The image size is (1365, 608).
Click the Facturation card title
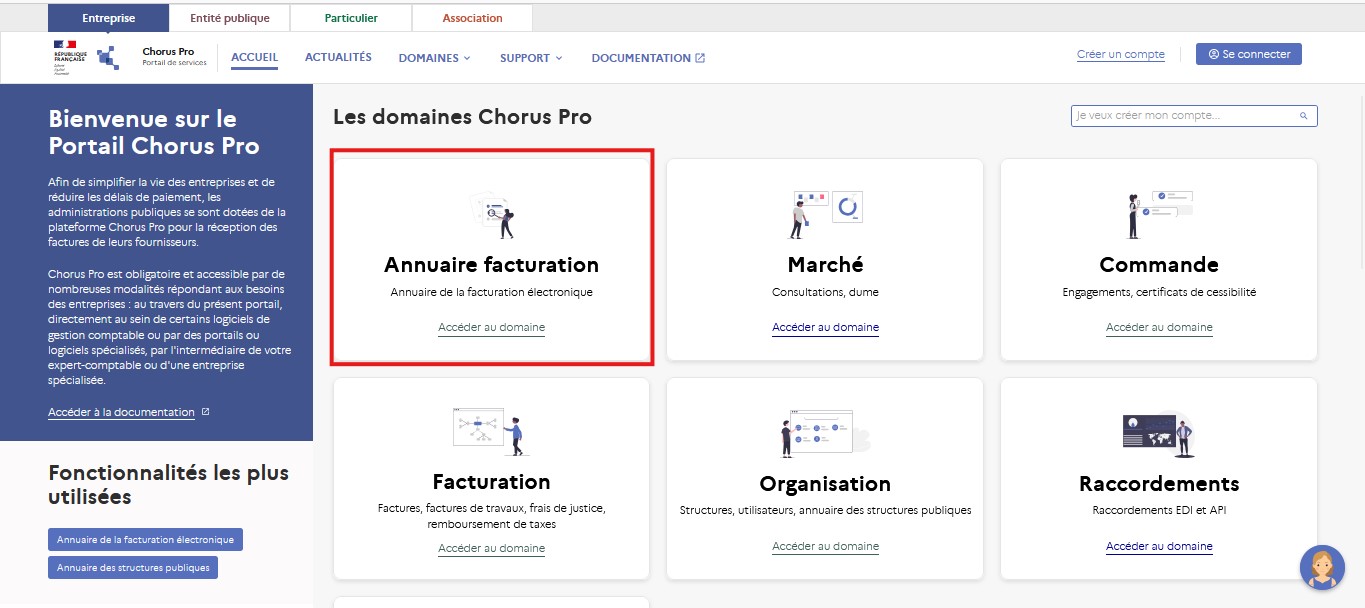(x=491, y=482)
